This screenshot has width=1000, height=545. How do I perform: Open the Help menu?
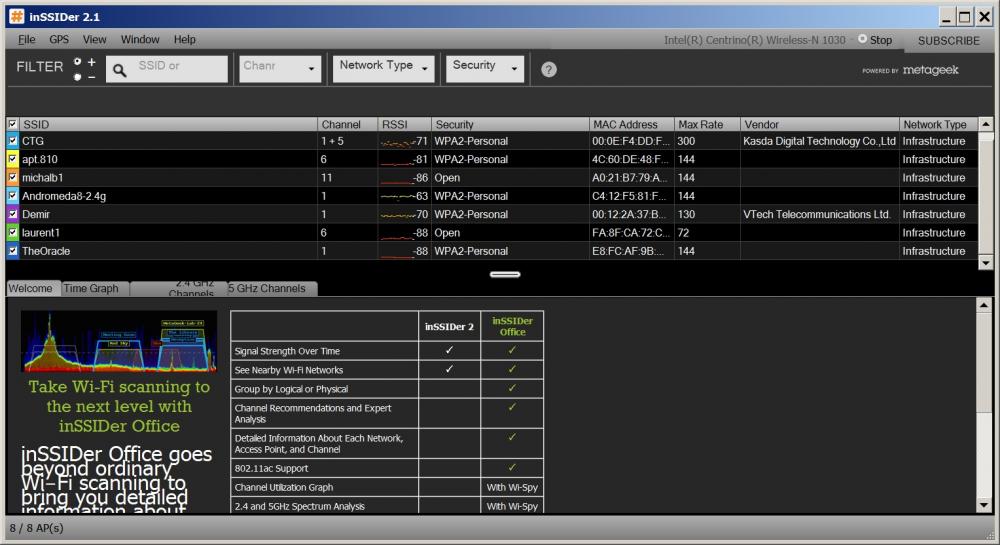pyautogui.click(x=184, y=40)
